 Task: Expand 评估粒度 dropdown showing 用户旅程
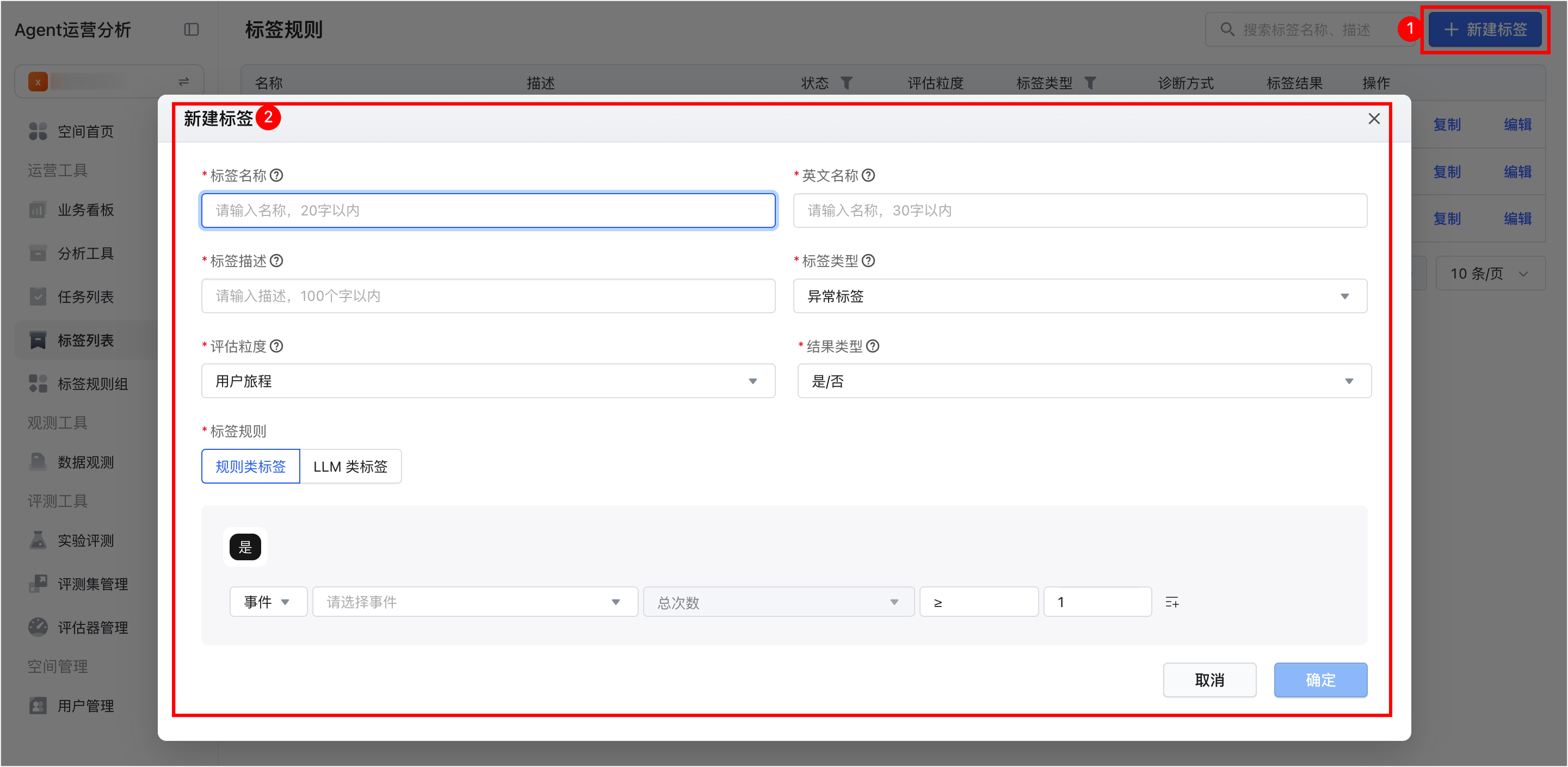(487, 381)
